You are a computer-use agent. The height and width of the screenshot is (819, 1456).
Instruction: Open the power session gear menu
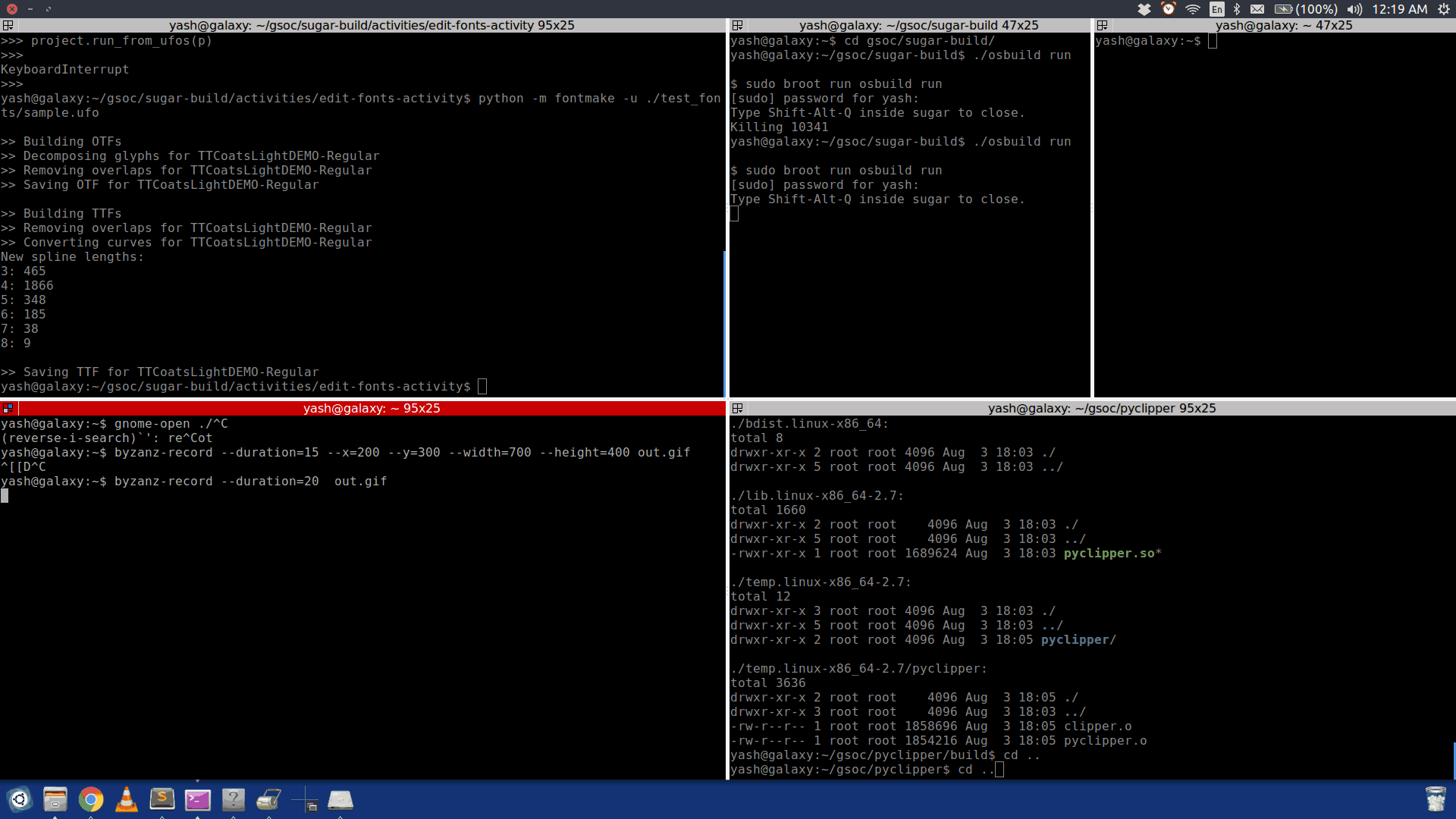(x=1443, y=9)
